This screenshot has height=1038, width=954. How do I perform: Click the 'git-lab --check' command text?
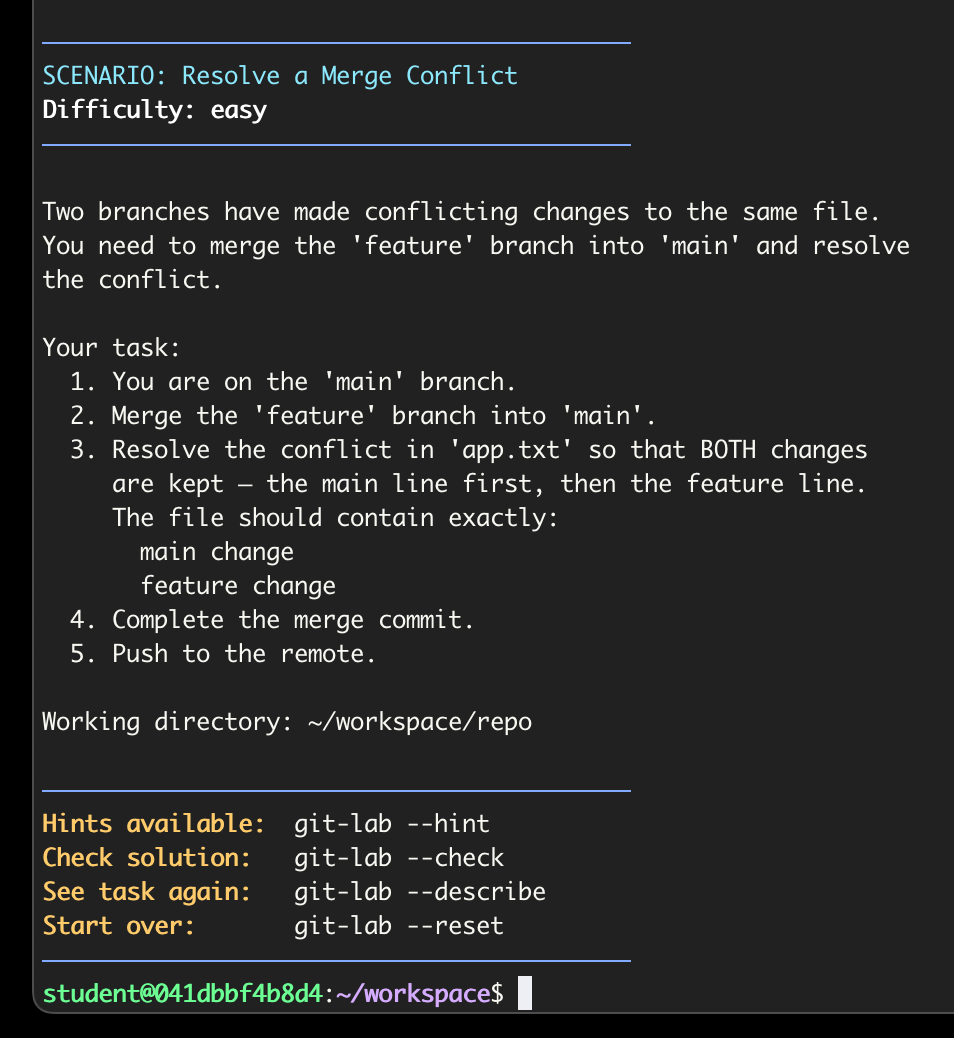coord(398,858)
